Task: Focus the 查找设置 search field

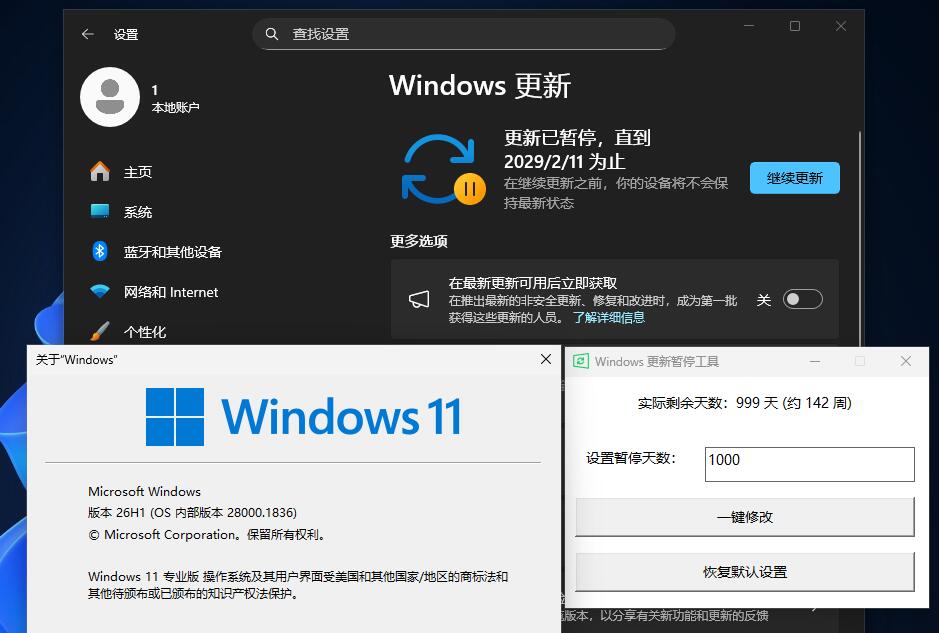Action: coord(464,34)
